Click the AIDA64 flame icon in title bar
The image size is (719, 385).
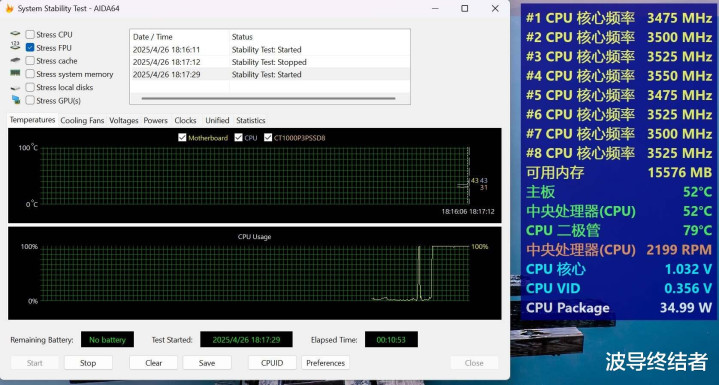9,8
